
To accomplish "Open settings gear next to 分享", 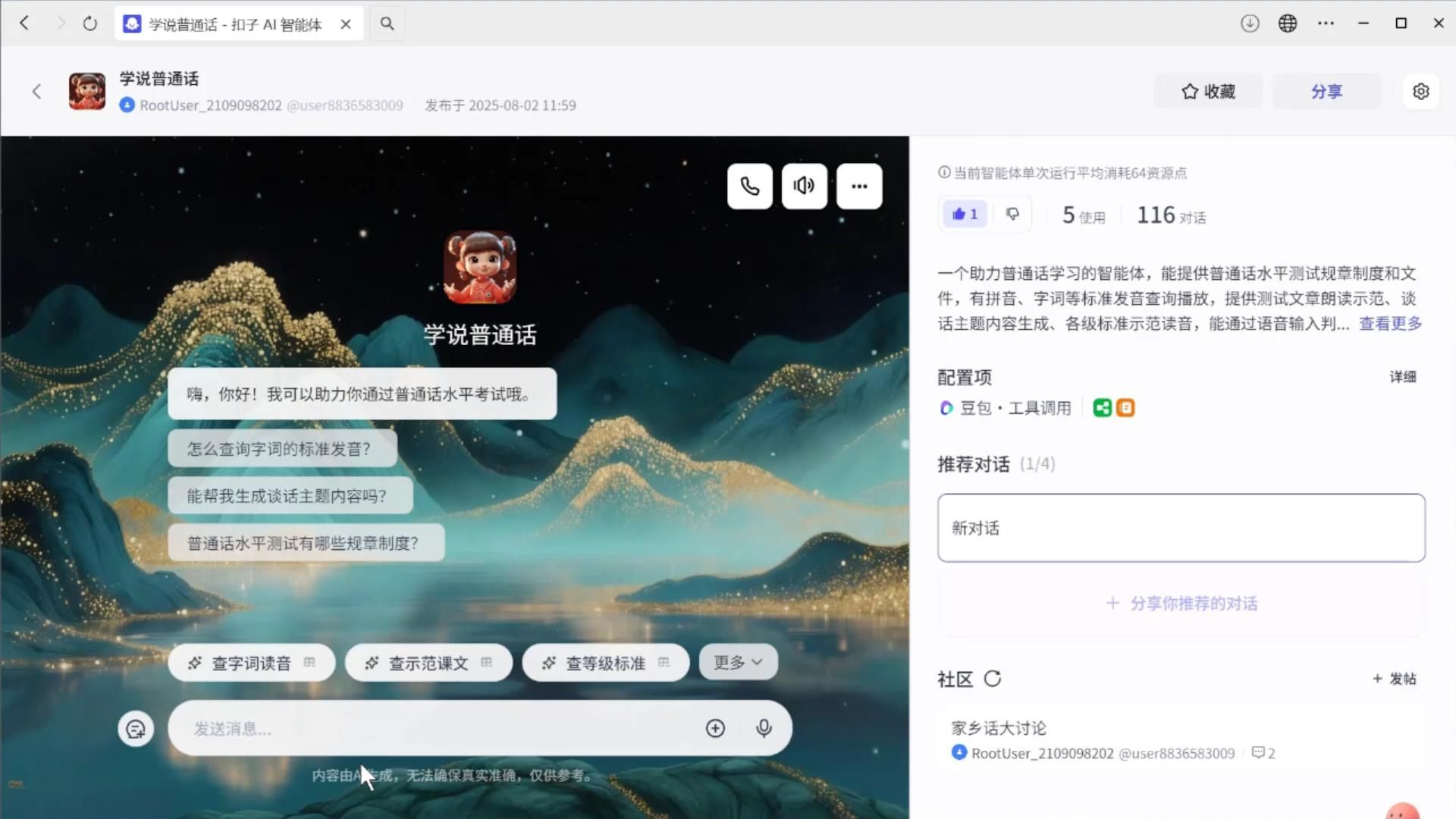I will click(1420, 91).
